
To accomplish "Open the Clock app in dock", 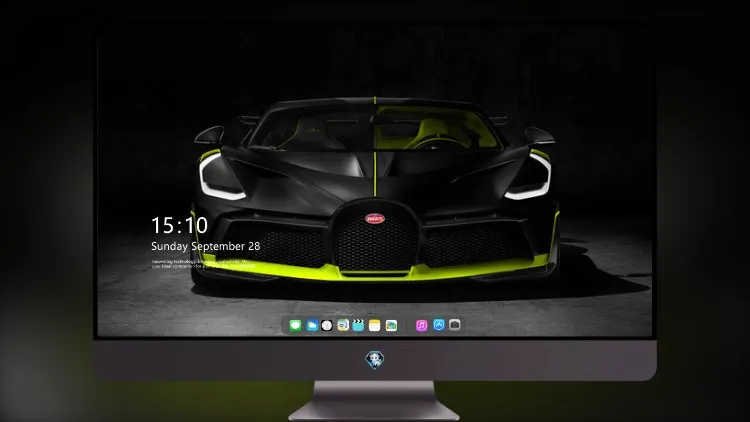I will point(327,325).
